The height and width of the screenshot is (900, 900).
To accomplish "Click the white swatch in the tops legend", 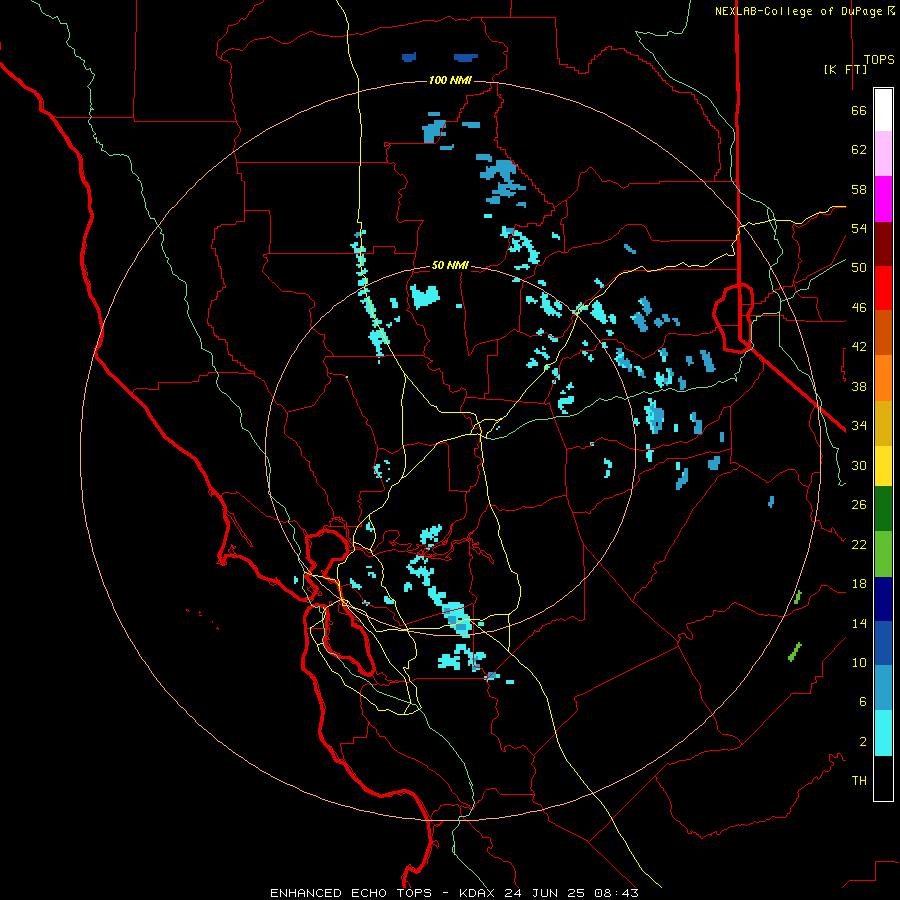I will click(883, 110).
